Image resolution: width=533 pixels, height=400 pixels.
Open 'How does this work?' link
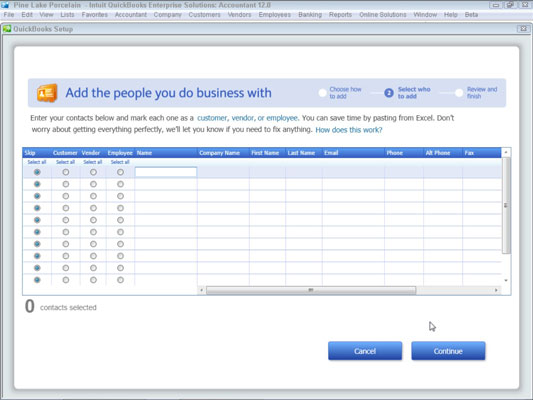coord(349,130)
